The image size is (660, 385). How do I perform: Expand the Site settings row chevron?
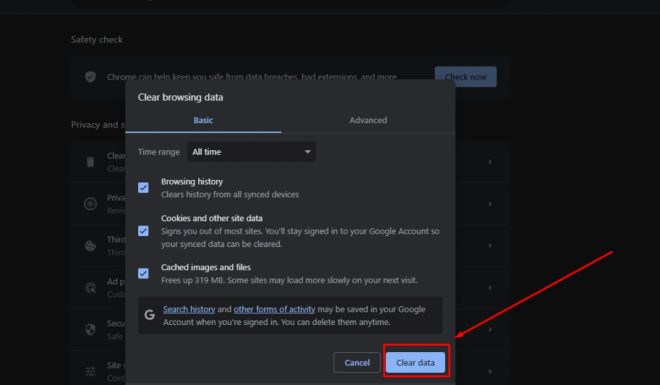490,371
